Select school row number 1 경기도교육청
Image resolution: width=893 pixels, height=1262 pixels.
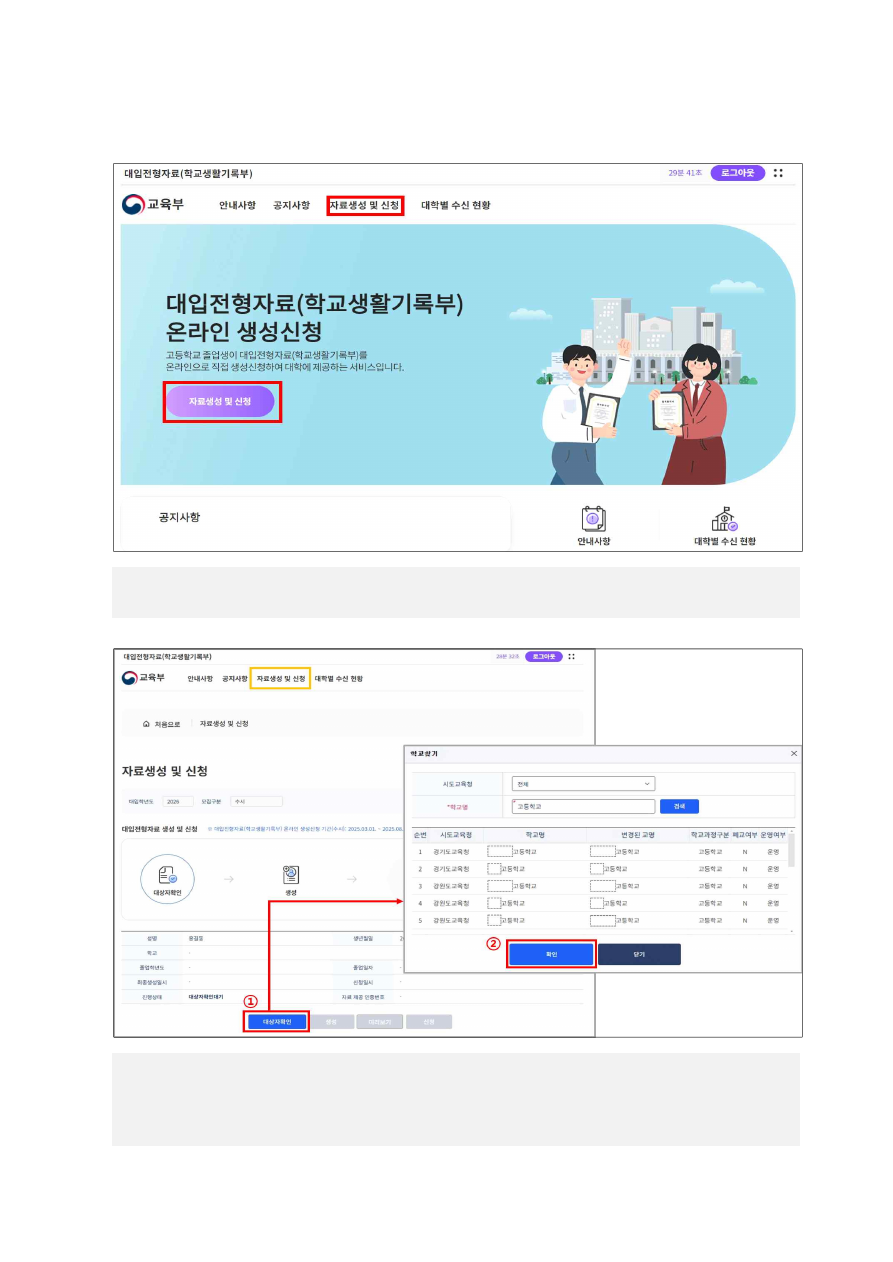coord(600,852)
